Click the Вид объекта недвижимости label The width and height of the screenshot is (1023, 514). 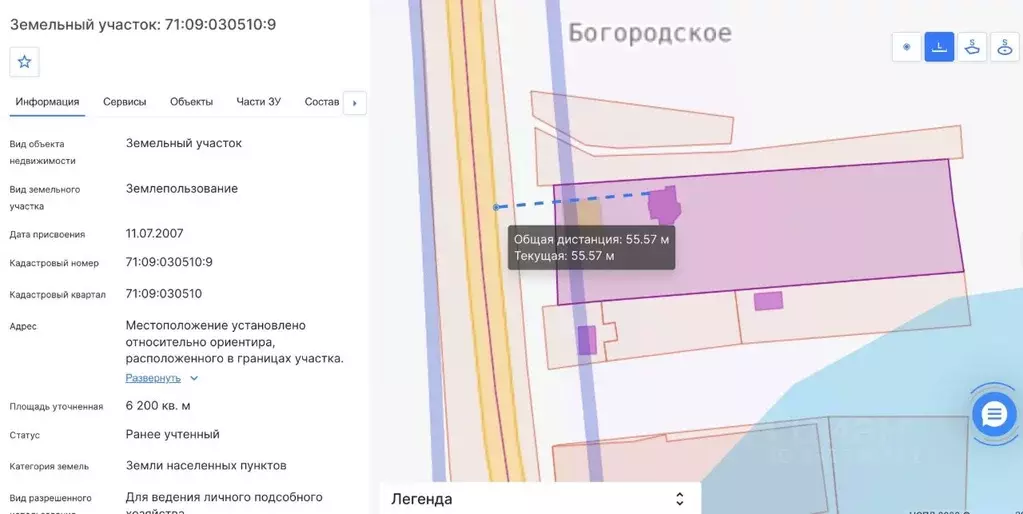click(x=42, y=152)
